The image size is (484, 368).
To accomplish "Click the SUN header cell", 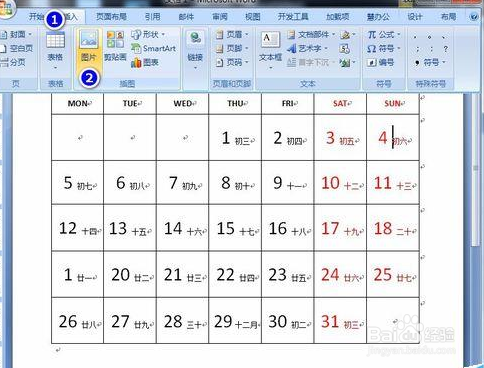I will [393, 104].
